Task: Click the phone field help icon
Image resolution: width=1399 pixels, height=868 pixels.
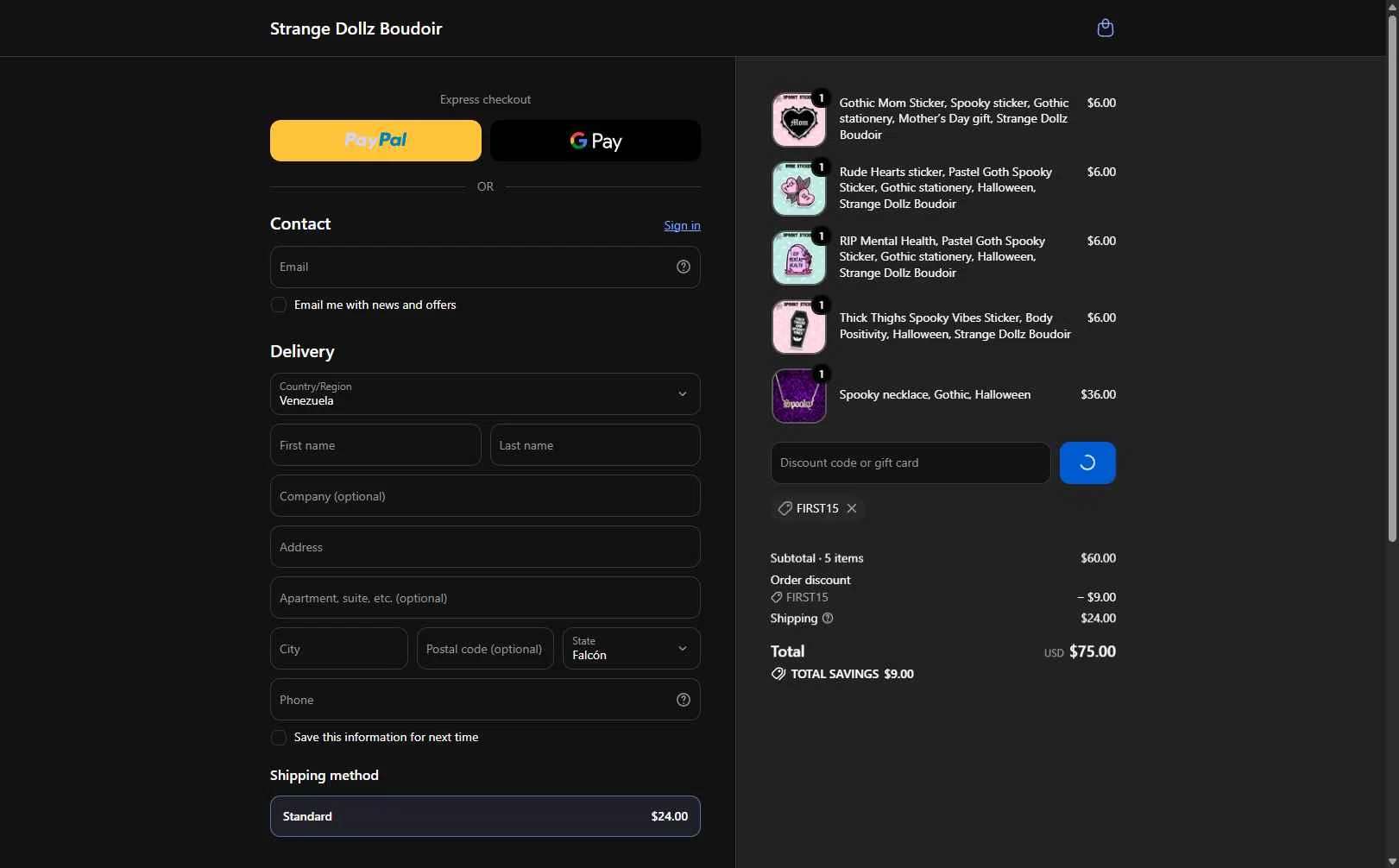Action: point(684,700)
